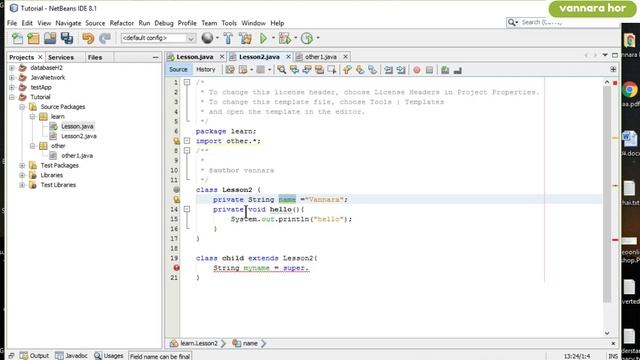Click red Start Macro Recording icon

point(417,70)
